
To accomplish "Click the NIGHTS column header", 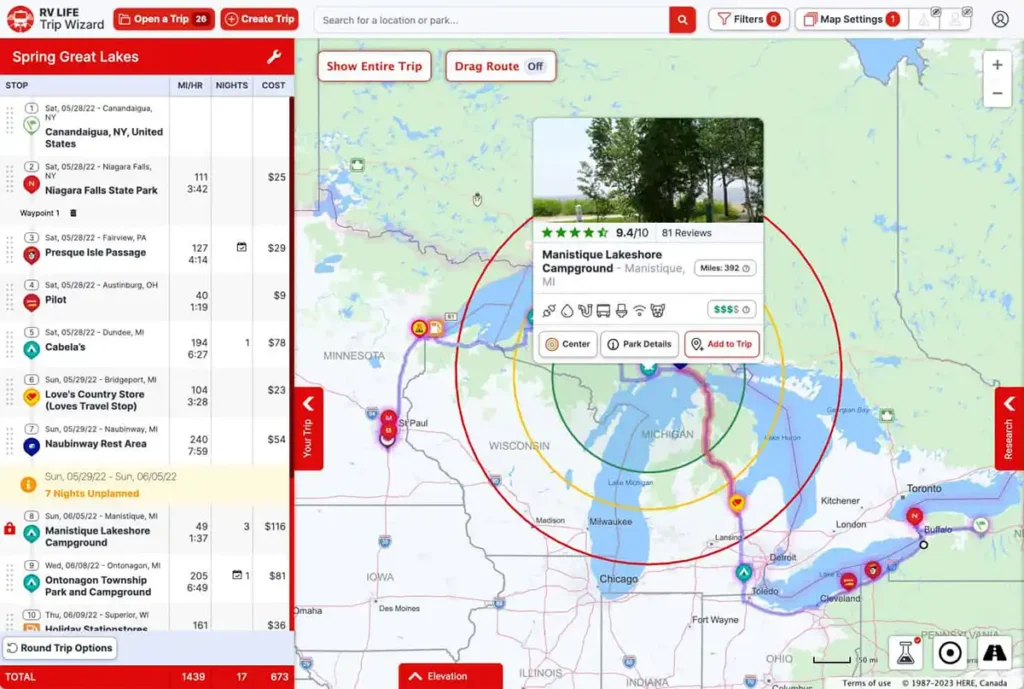I will pyautogui.click(x=232, y=86).
